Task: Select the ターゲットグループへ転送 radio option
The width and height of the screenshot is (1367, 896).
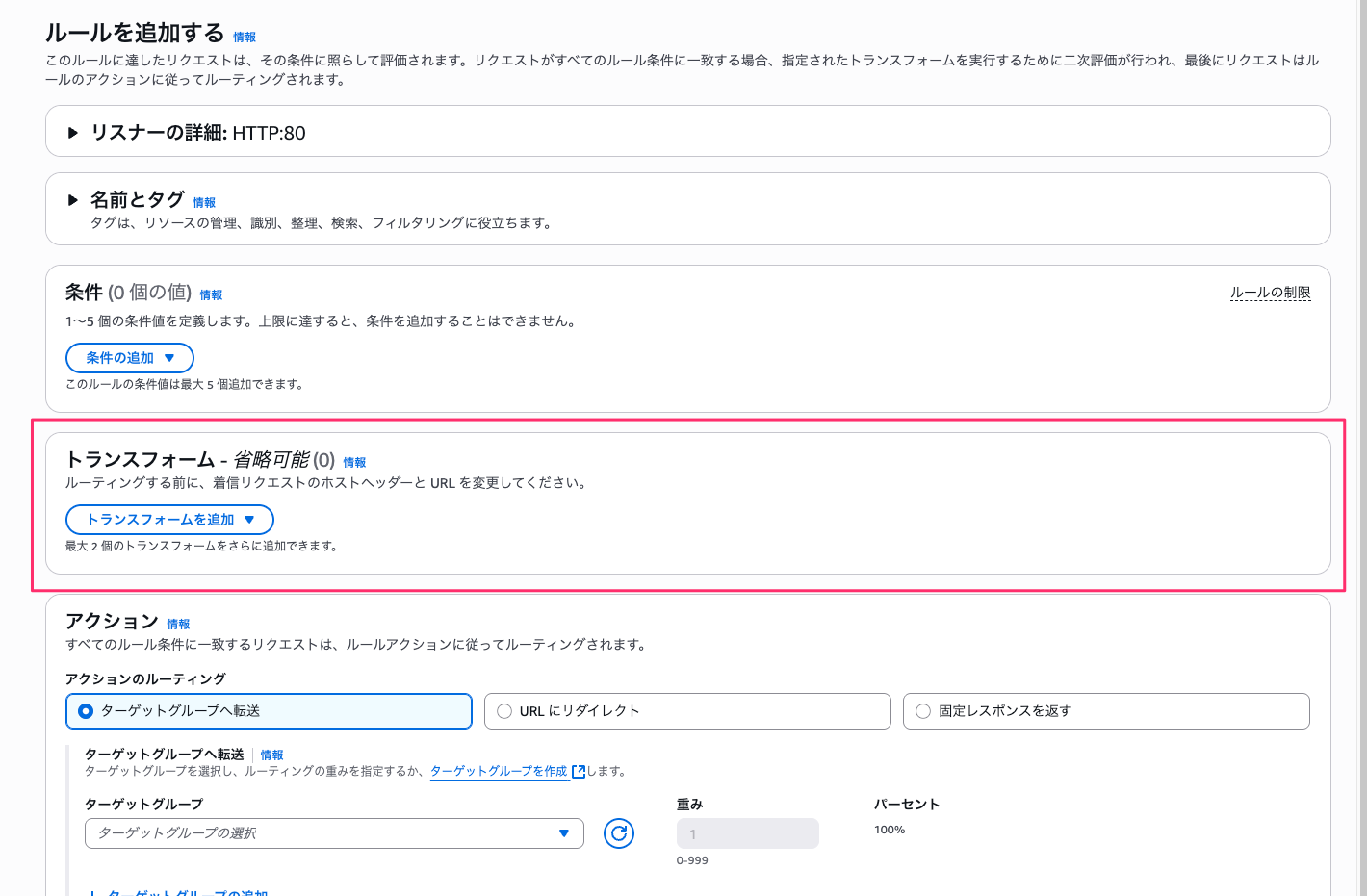Action: [87, 711]
